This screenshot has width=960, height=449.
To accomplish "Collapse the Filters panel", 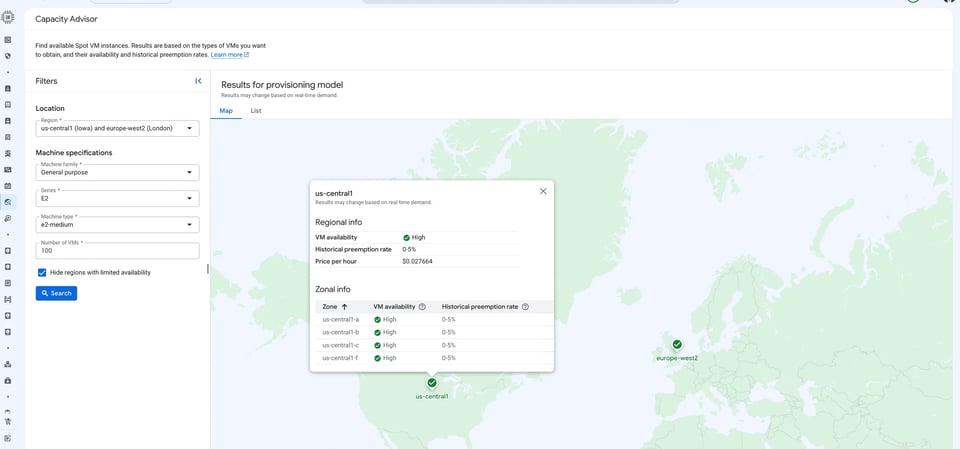I will tap(198, 81).
